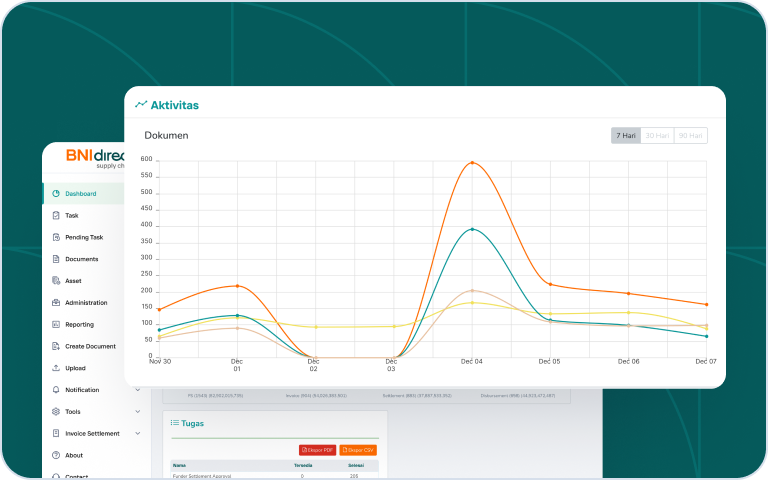Image resolution: width=768 pixels, height=480 pixels.
Task: Click the Reporting chart icon
Action: coord(56,325)
